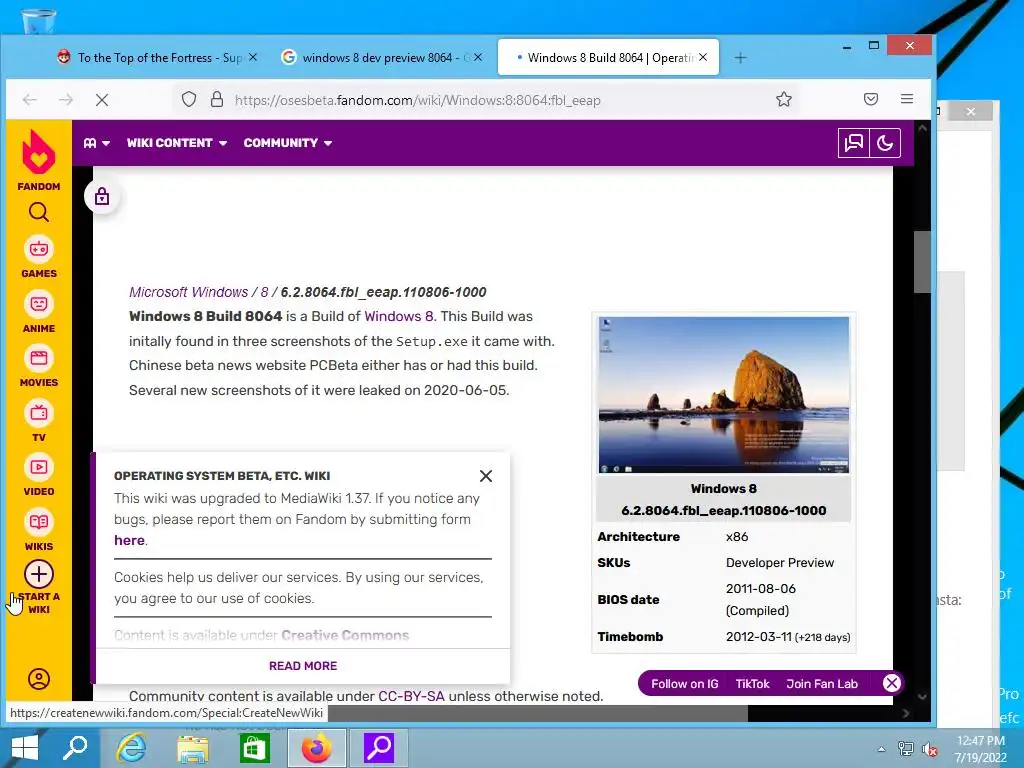Click the page vertical scrollbar thumb
1024x768 pixels.
pos(922,262)
